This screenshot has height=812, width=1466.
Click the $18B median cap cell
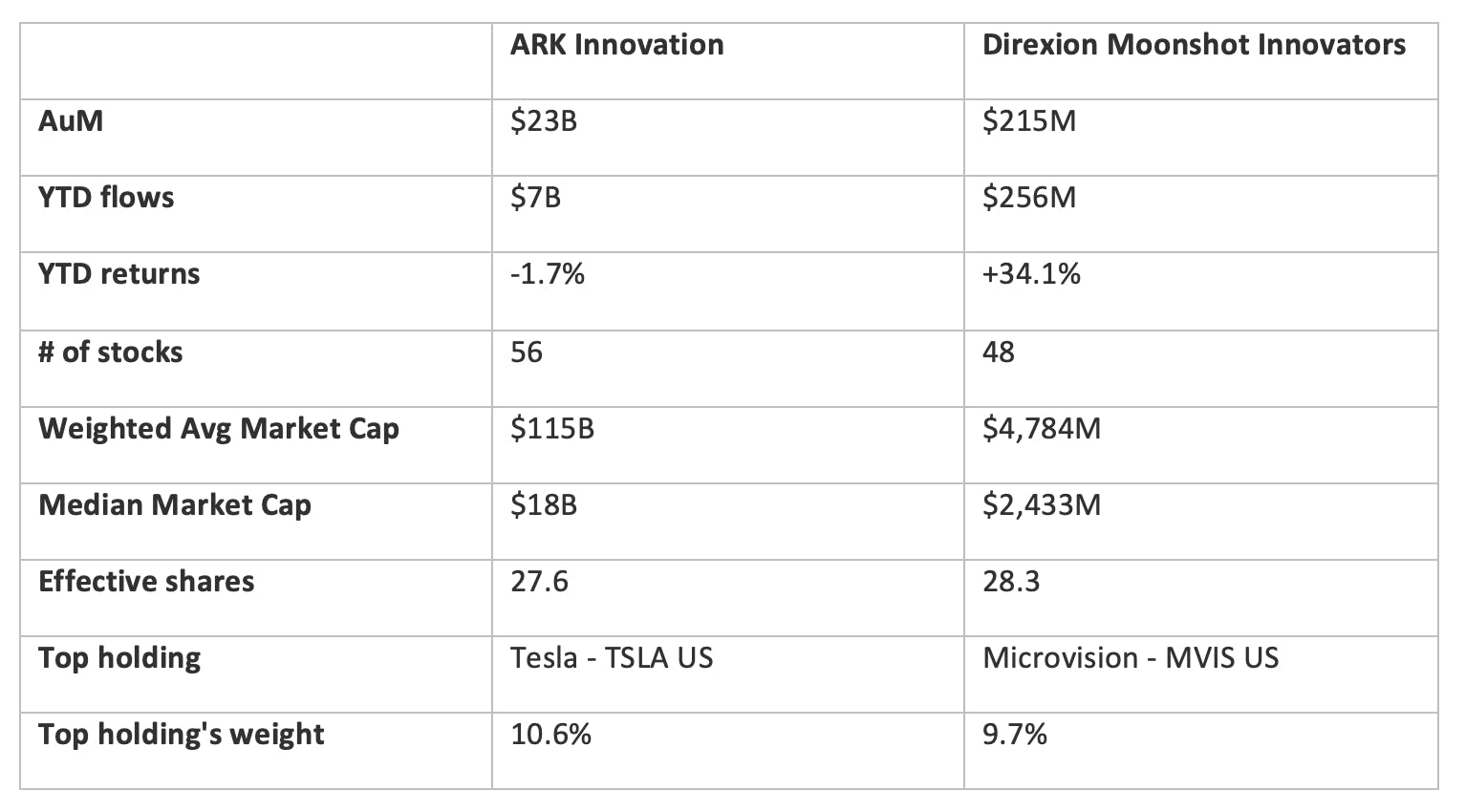(544, 505)
